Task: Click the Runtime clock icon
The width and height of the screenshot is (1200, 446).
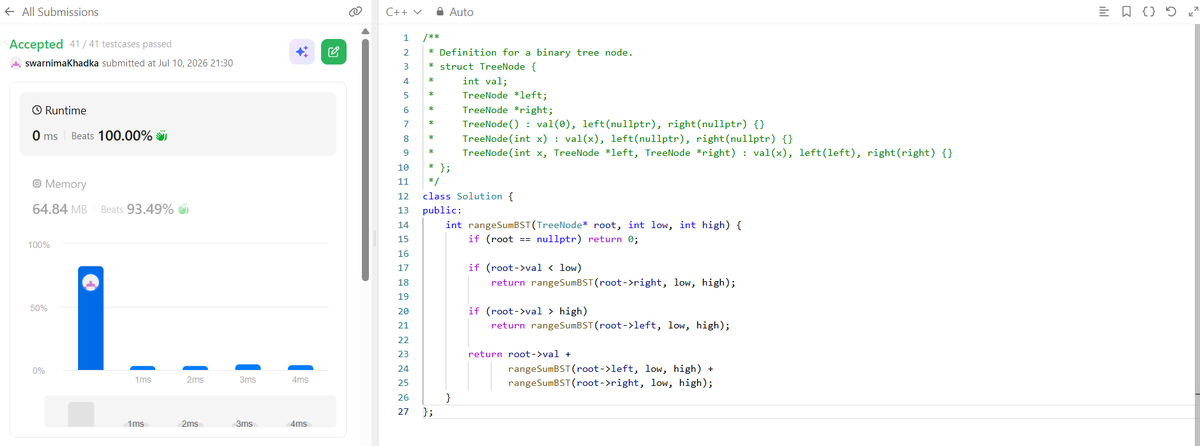Action: point(37,109)
